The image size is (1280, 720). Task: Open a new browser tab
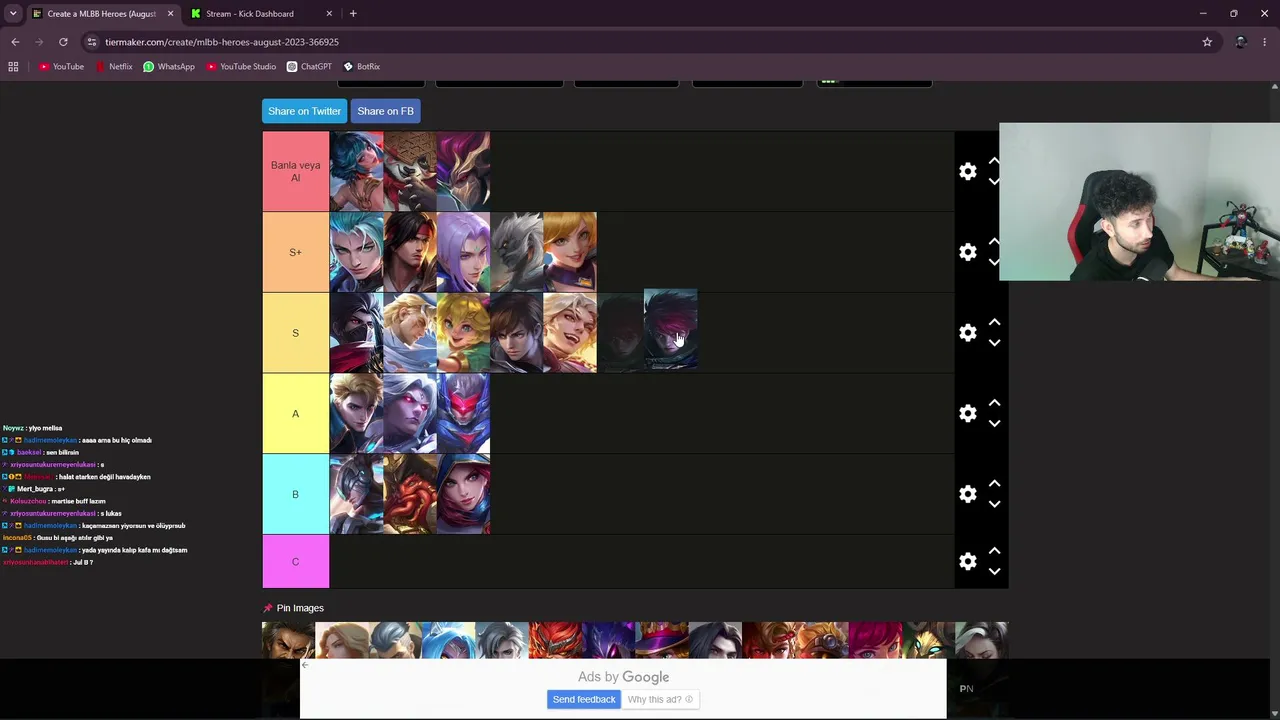click(x=353, y=14)
